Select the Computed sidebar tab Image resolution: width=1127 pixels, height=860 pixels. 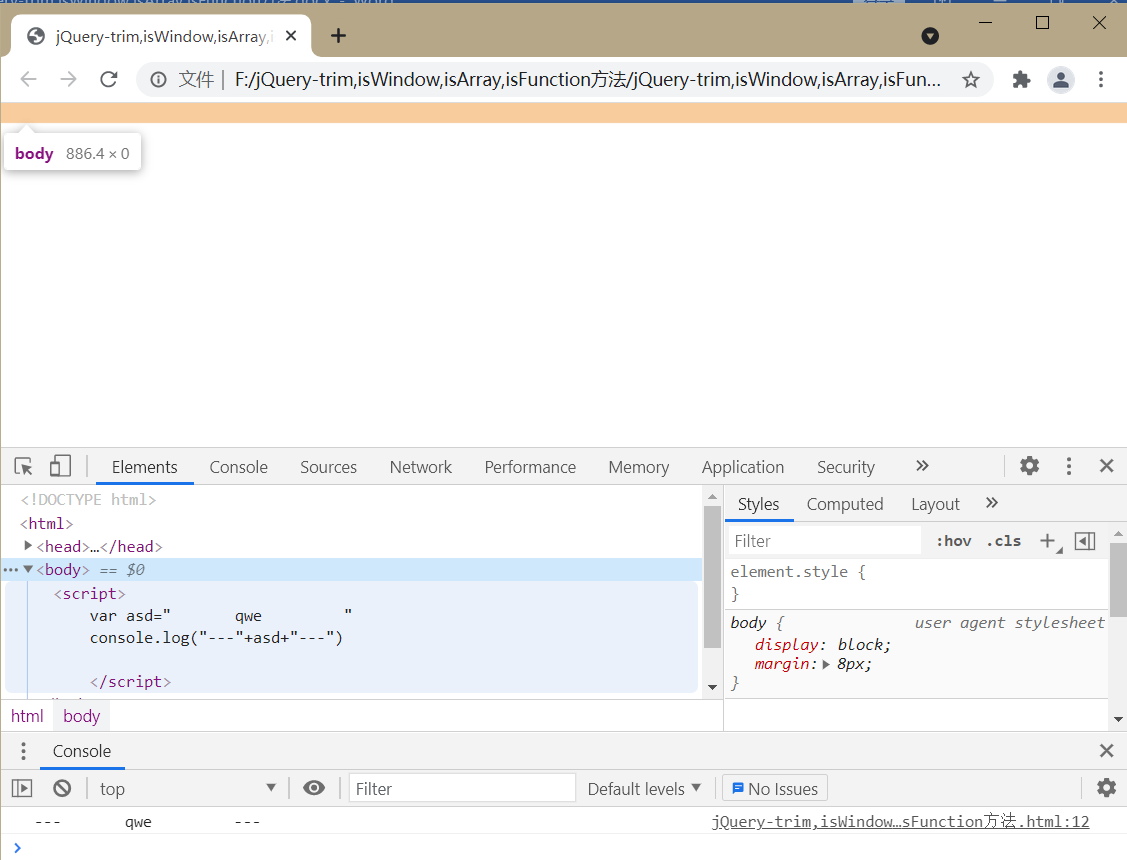click(845, 504)
